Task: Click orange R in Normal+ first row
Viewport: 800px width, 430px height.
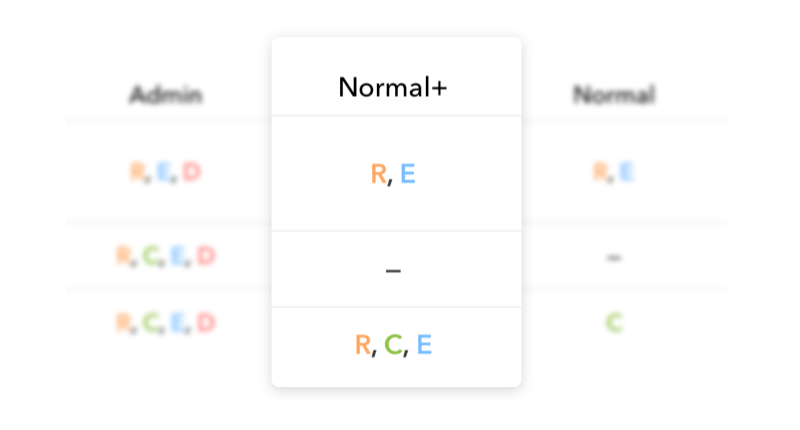Action: click(x=379, y=174)
